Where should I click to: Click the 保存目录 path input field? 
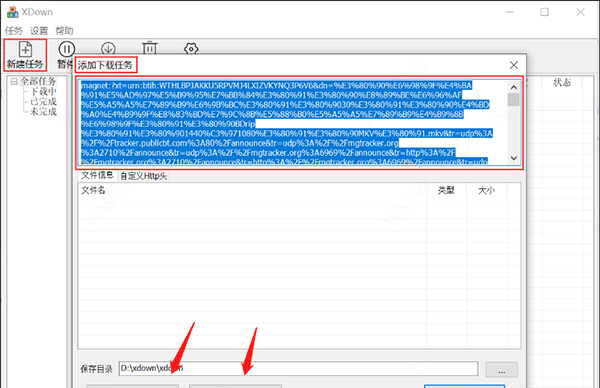[x=298, y=368]
